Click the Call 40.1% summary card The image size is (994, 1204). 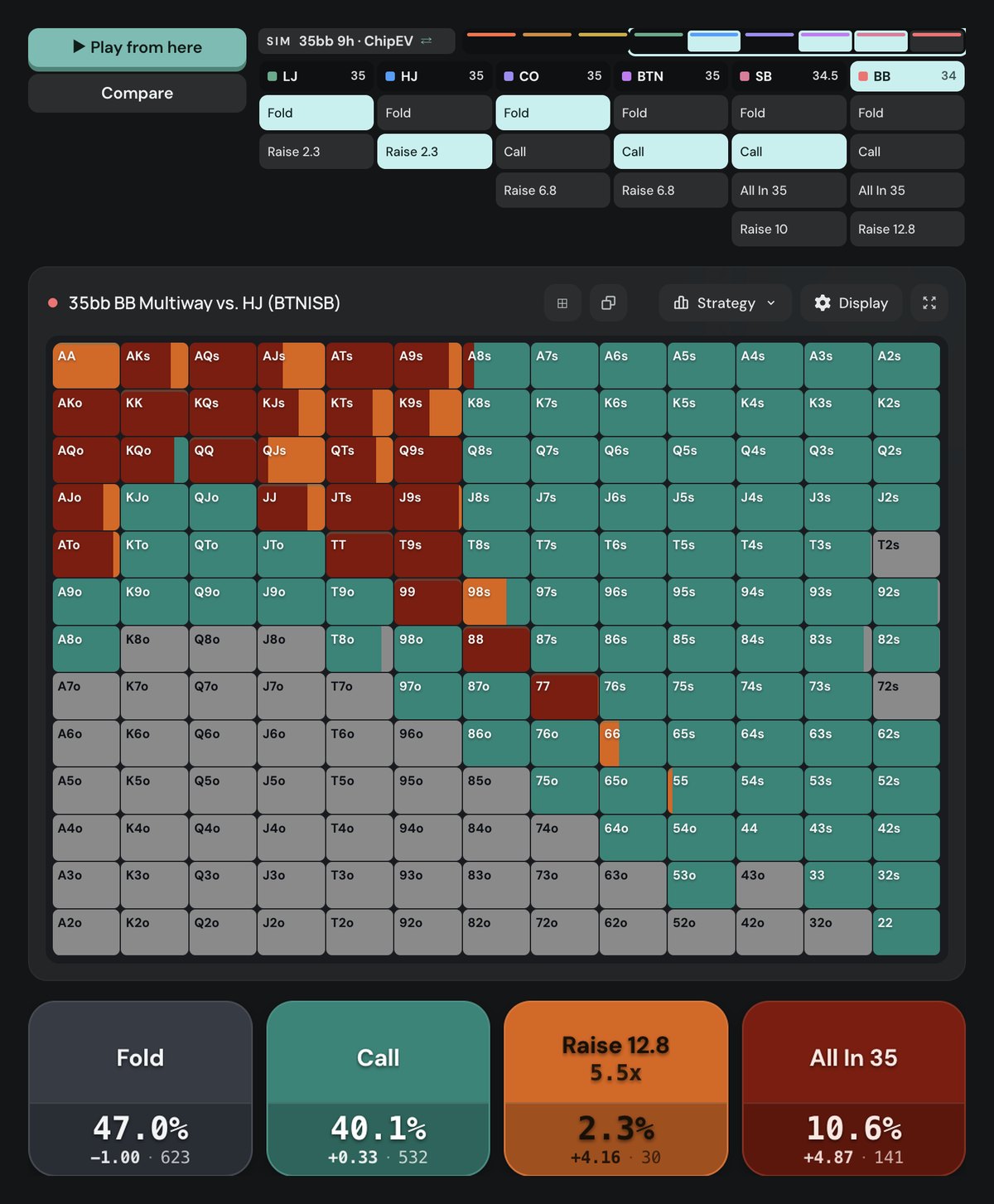379,1088
